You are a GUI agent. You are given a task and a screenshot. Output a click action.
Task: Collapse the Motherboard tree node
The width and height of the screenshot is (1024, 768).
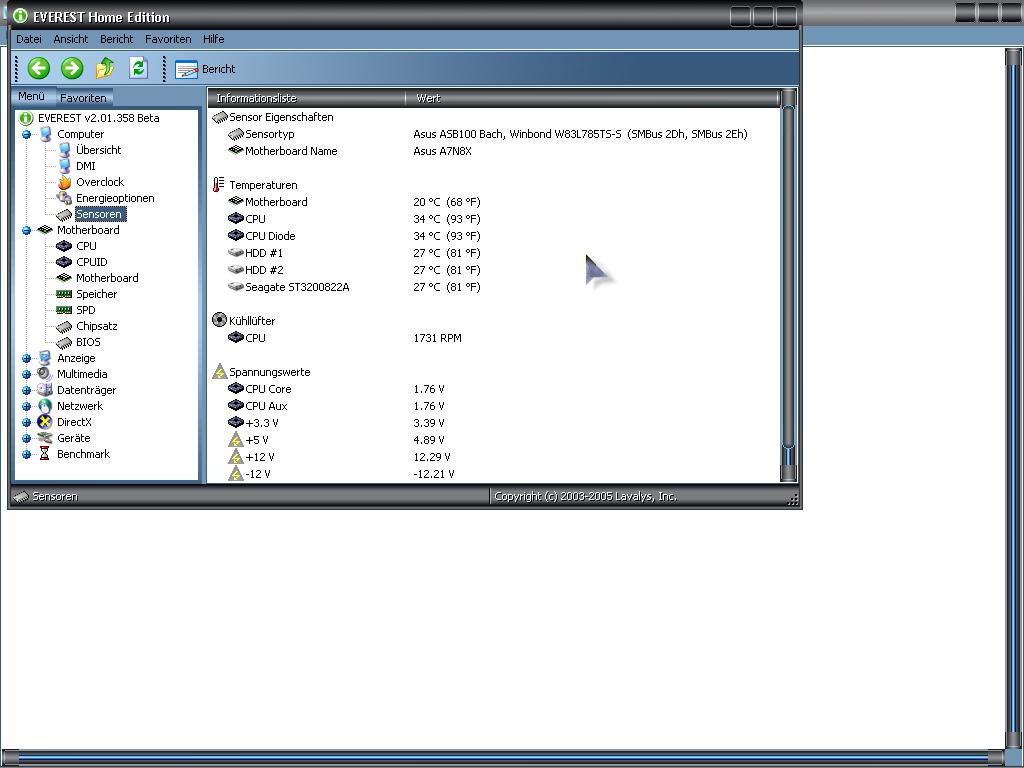(26, 231)
